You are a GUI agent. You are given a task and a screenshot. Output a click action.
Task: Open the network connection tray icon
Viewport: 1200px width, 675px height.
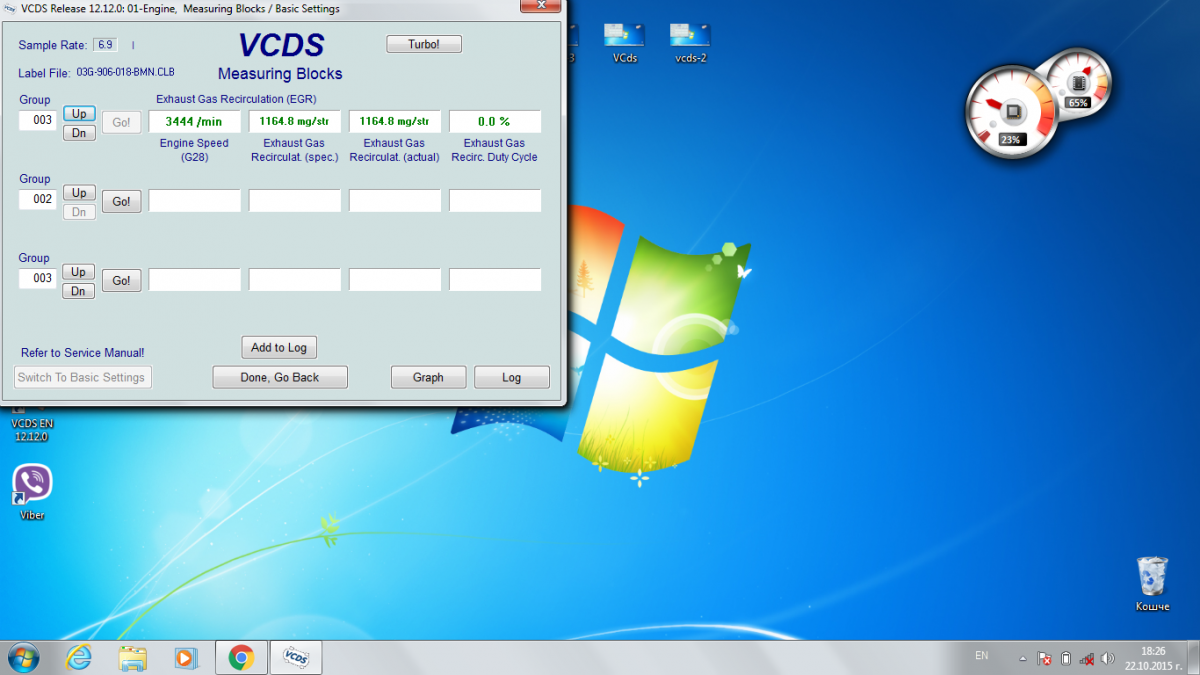click(1086, 658)
